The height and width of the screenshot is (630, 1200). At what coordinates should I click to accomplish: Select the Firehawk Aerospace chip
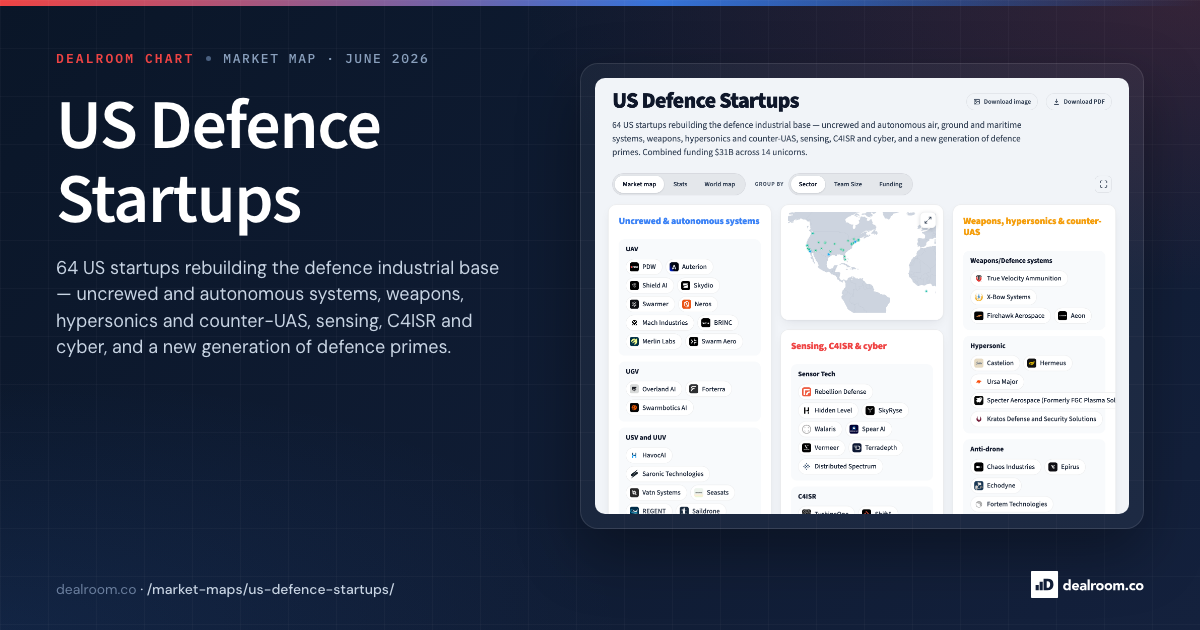[1010, 315]
